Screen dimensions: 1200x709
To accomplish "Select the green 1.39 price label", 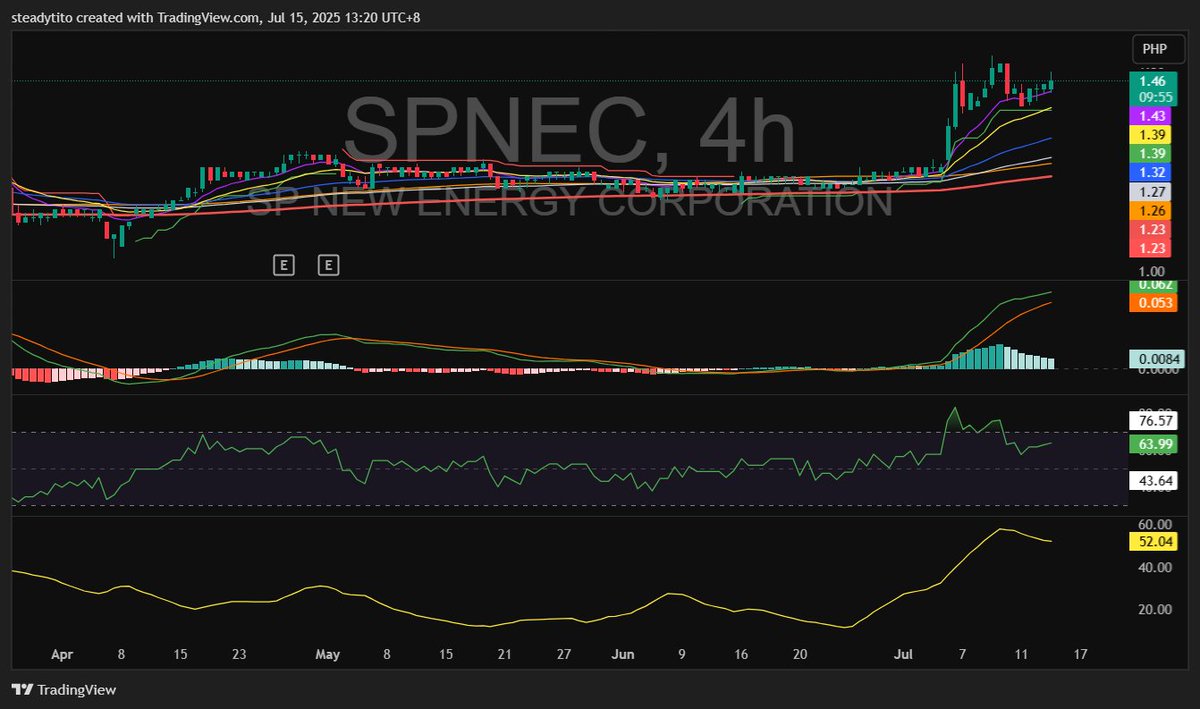I will [x=1152, y=153].
